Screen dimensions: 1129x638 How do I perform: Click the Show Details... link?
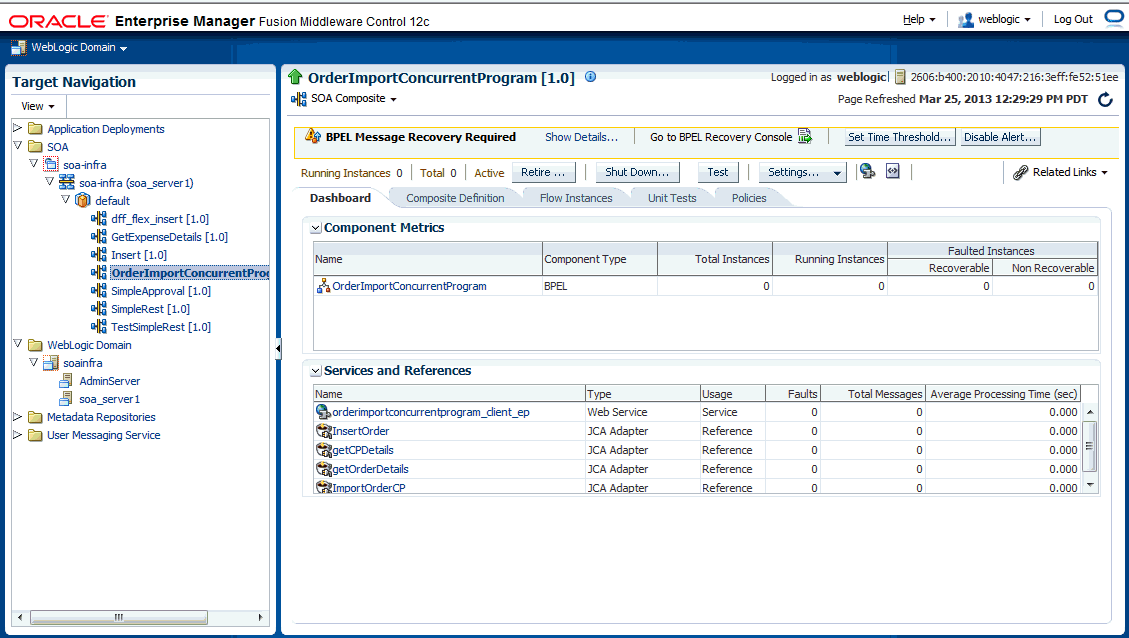coord(581,137)
